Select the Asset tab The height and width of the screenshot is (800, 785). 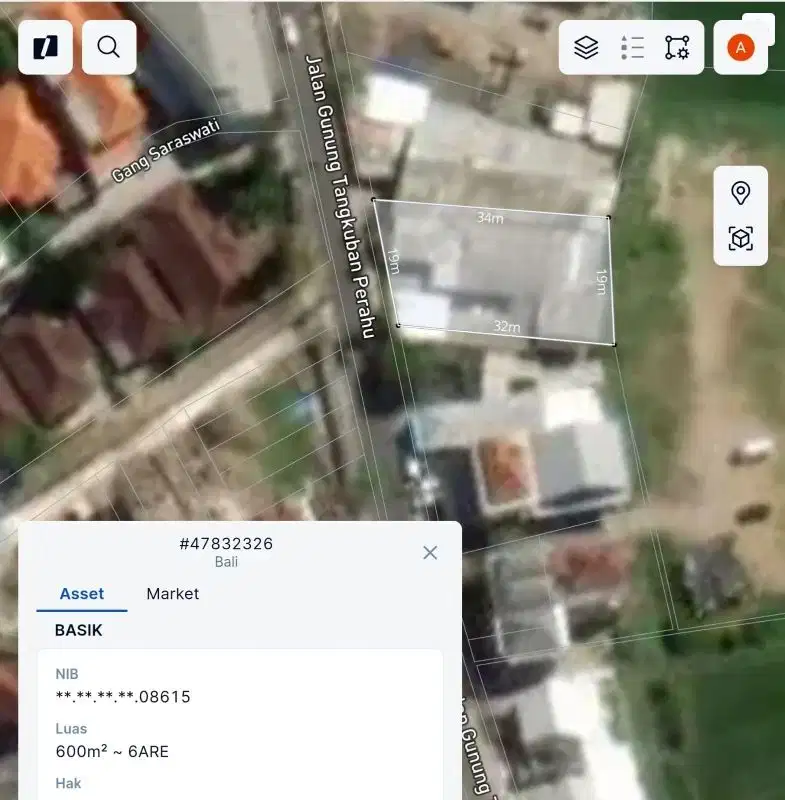[82, 594]
